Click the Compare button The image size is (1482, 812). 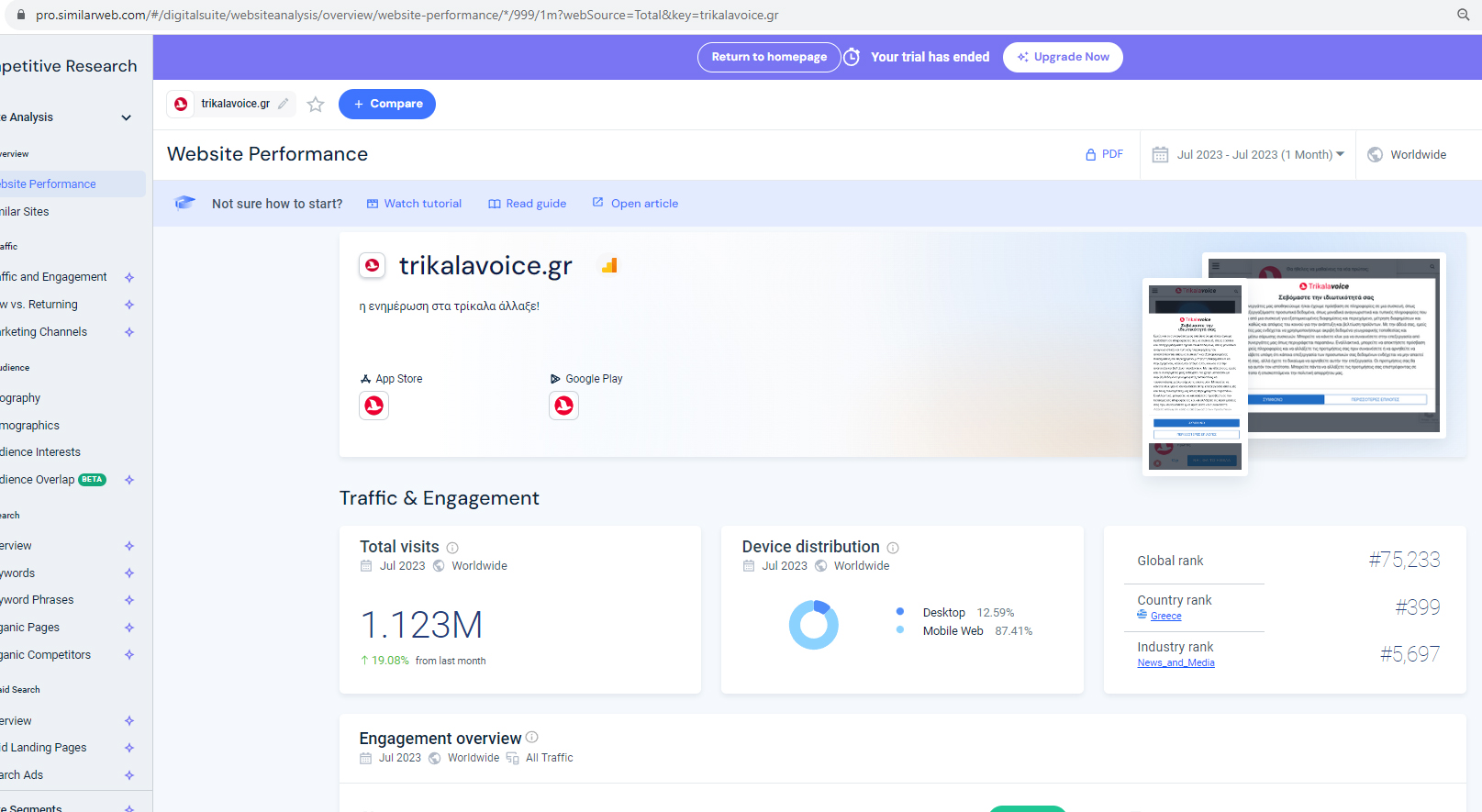click(x=386, y=105)
